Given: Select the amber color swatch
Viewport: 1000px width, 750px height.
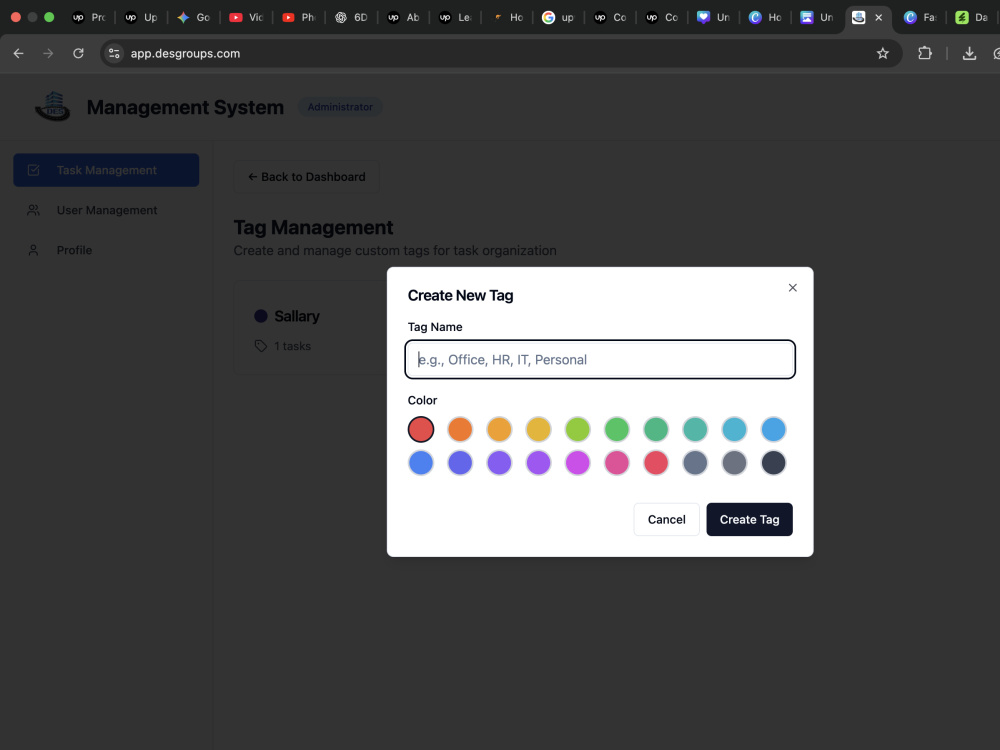Looking at the screenshot, I should coord(499,429).
